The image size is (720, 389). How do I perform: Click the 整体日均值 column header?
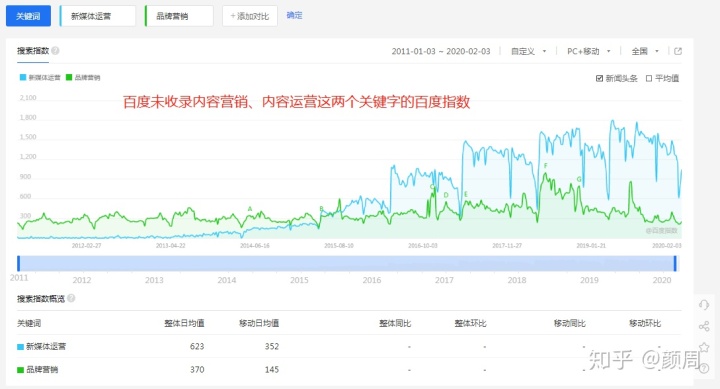click(x=184, y=323)
